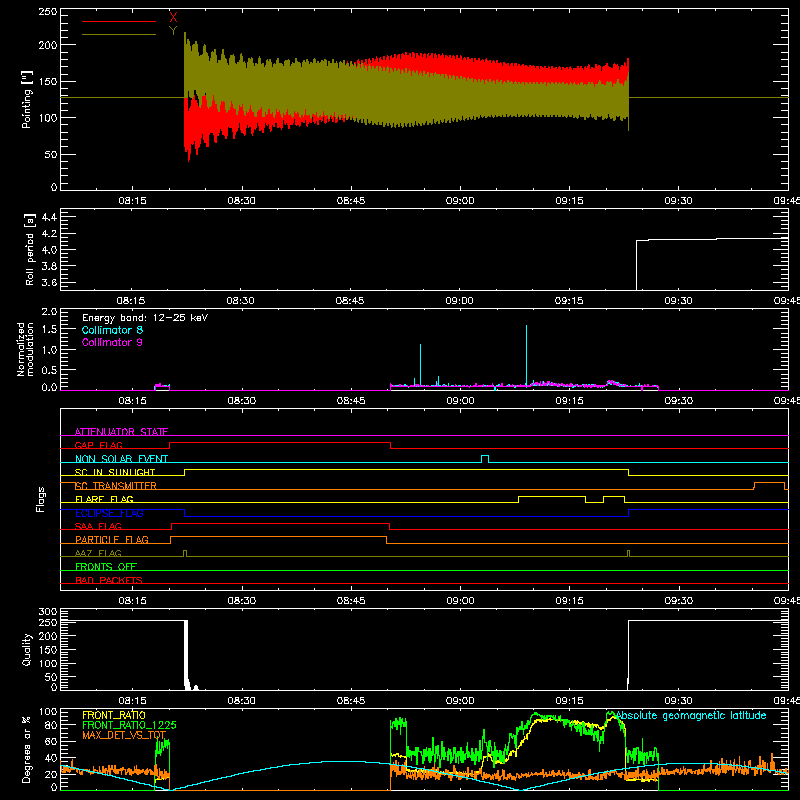
Task: Click the 'Pointing' vertical axis title
Action: [27, 100]
